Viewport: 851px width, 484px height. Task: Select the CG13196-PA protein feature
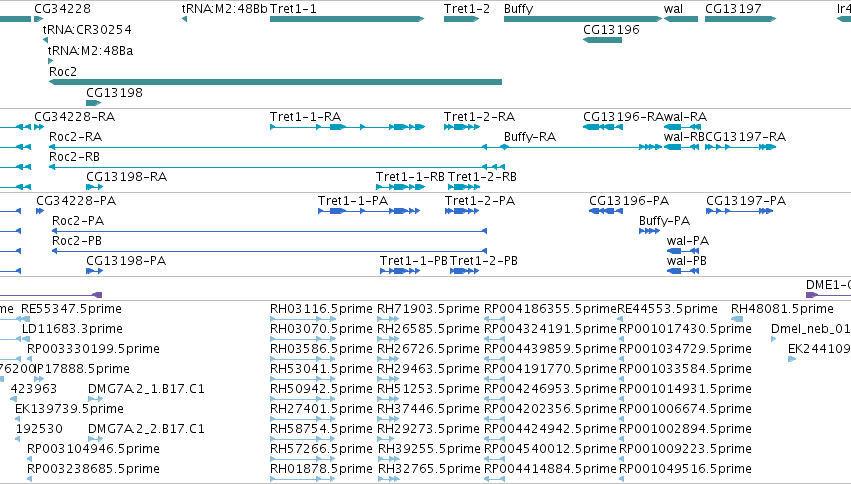606,211
